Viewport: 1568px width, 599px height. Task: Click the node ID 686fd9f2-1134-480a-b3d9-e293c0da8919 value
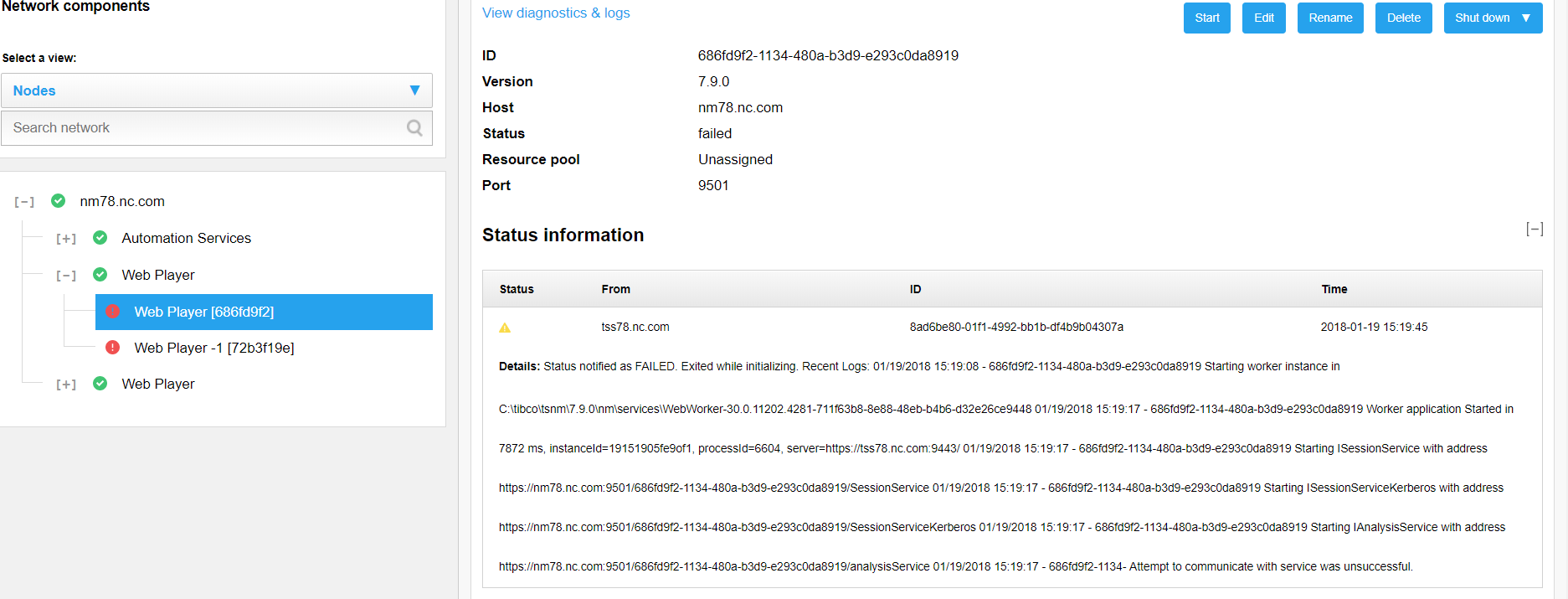click(x=828, y=55)
